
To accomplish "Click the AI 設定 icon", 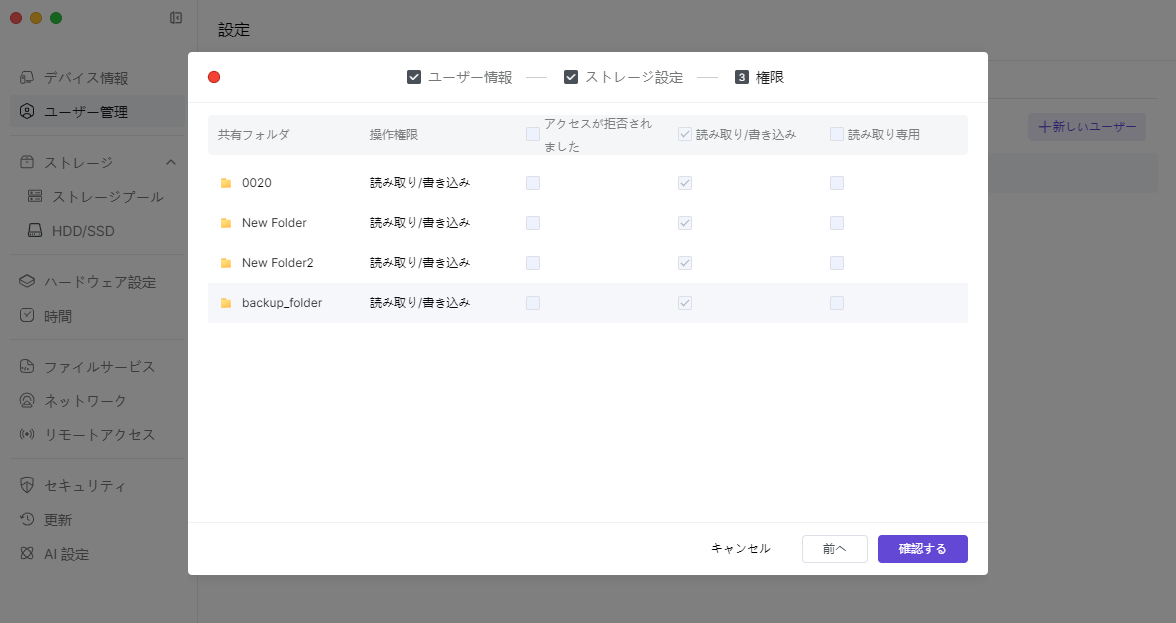I will pos(27,554).
